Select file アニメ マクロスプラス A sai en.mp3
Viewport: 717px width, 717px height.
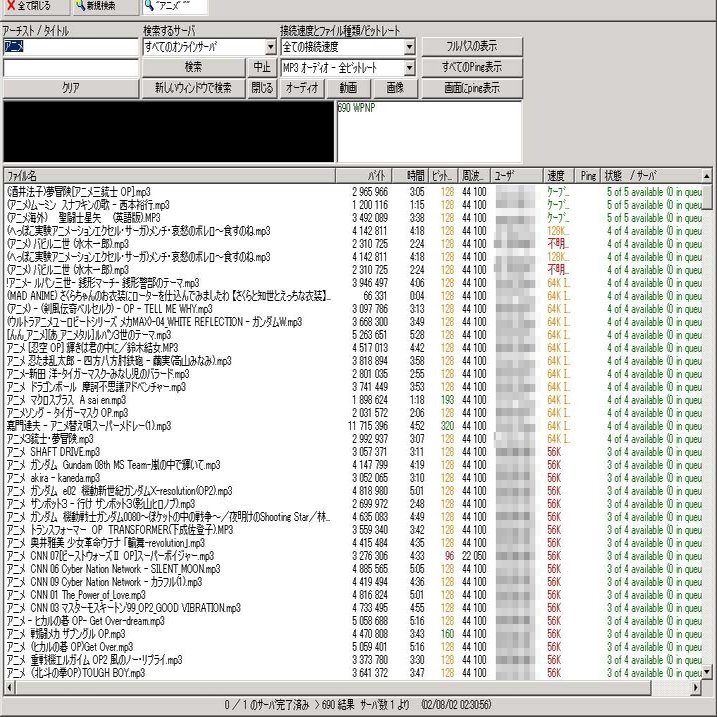(x=353, y=400)
